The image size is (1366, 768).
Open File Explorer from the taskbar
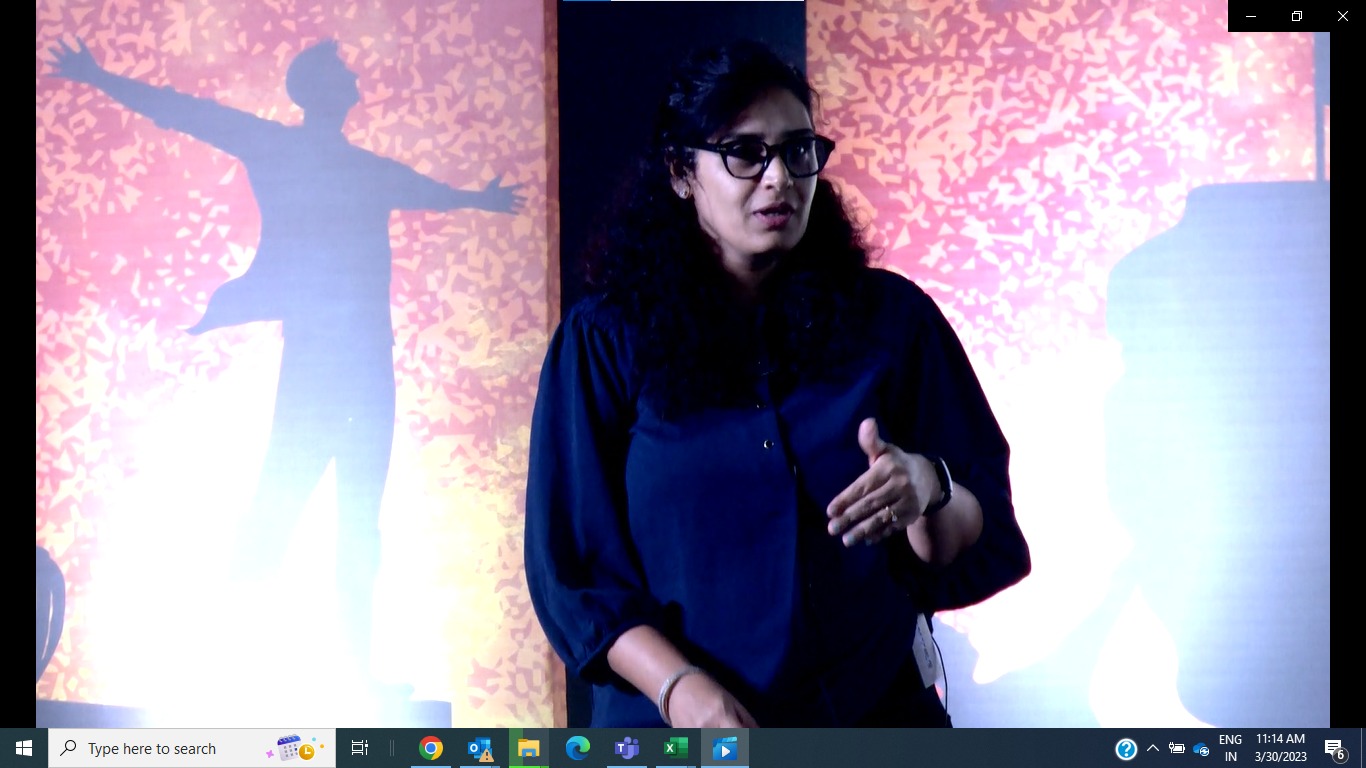(x=529, y=748)
